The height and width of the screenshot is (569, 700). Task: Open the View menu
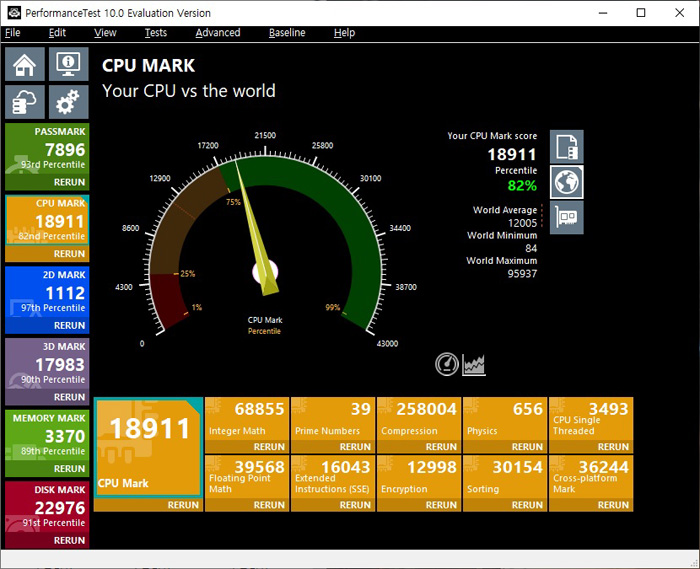click(105, 33)
